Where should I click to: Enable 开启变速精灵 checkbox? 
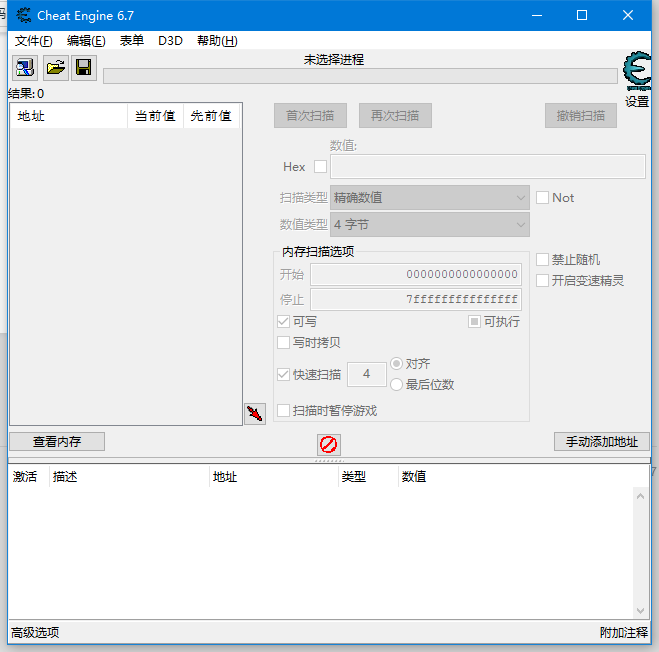pyautogui.click(x=542, y=280)
